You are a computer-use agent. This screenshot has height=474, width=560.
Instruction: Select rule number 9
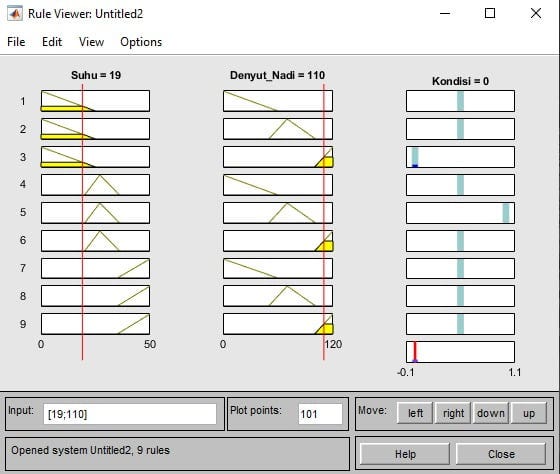(x=23, y=324)
